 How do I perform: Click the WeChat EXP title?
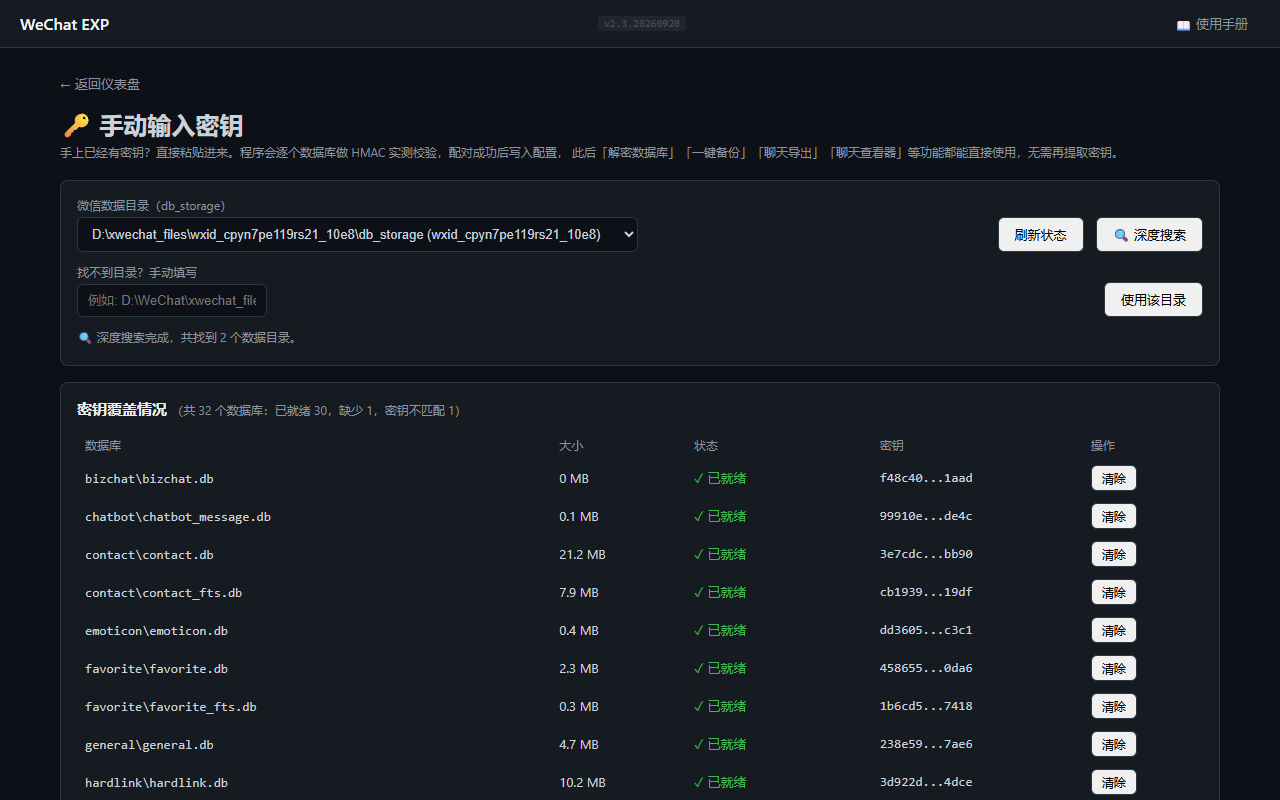(65, 24)
